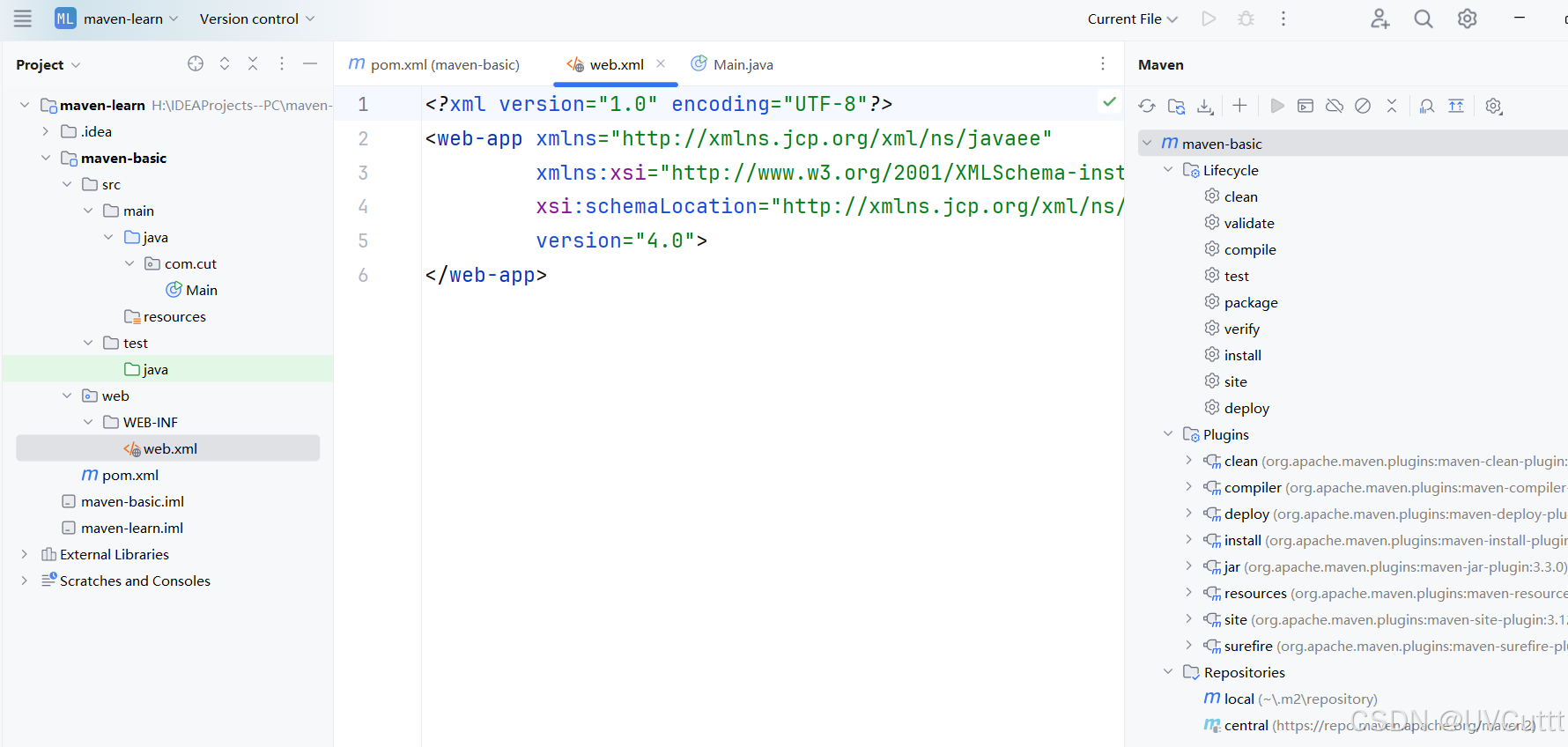Close the web.xml tab
The image size is (1568, 747).
click(x=661, y=63)
